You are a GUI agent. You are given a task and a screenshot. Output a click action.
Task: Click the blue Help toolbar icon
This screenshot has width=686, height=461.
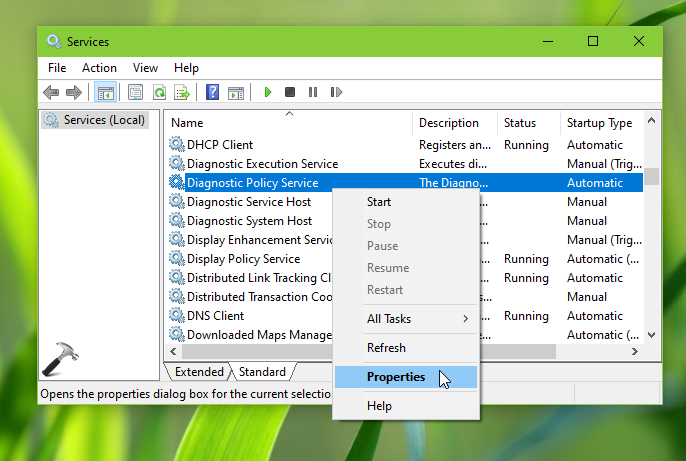212,92
